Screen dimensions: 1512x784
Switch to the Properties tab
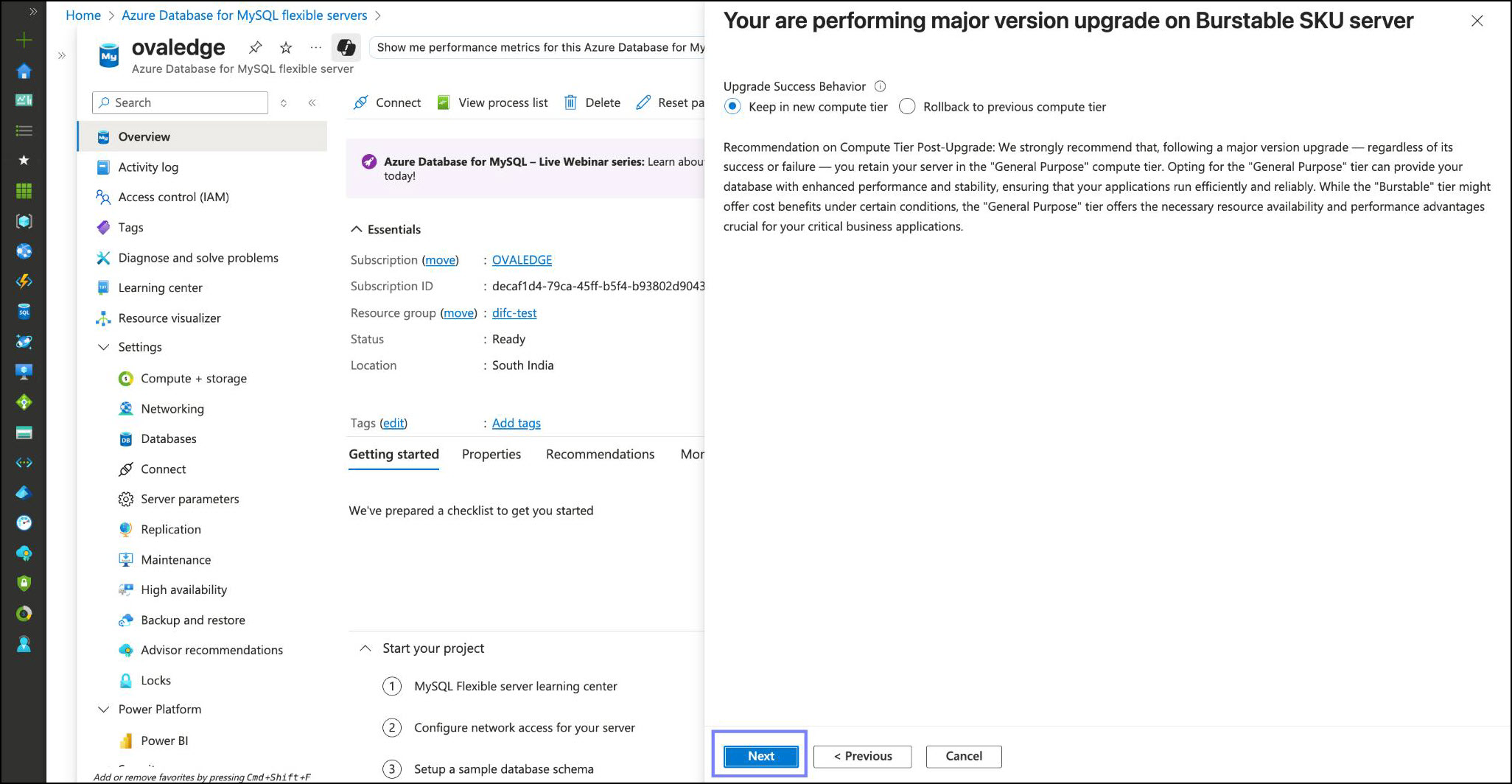[x=491, y=454]
